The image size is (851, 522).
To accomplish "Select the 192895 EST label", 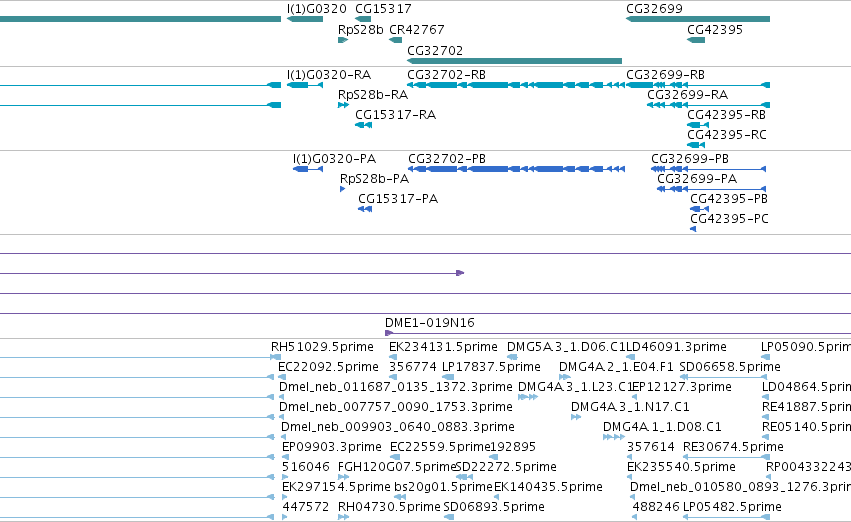I will 513,447.
